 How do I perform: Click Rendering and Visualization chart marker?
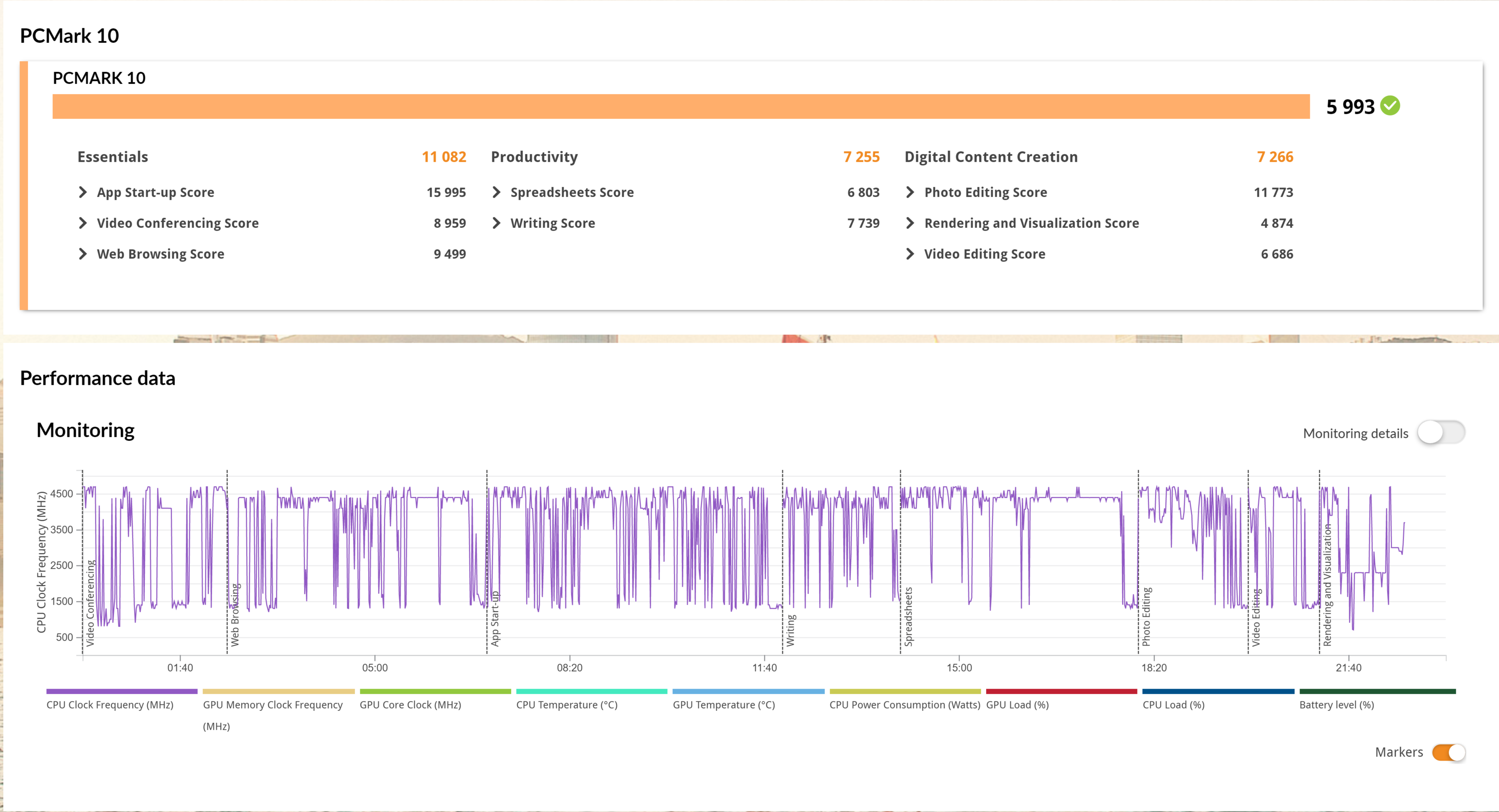tap(1327, 585)
